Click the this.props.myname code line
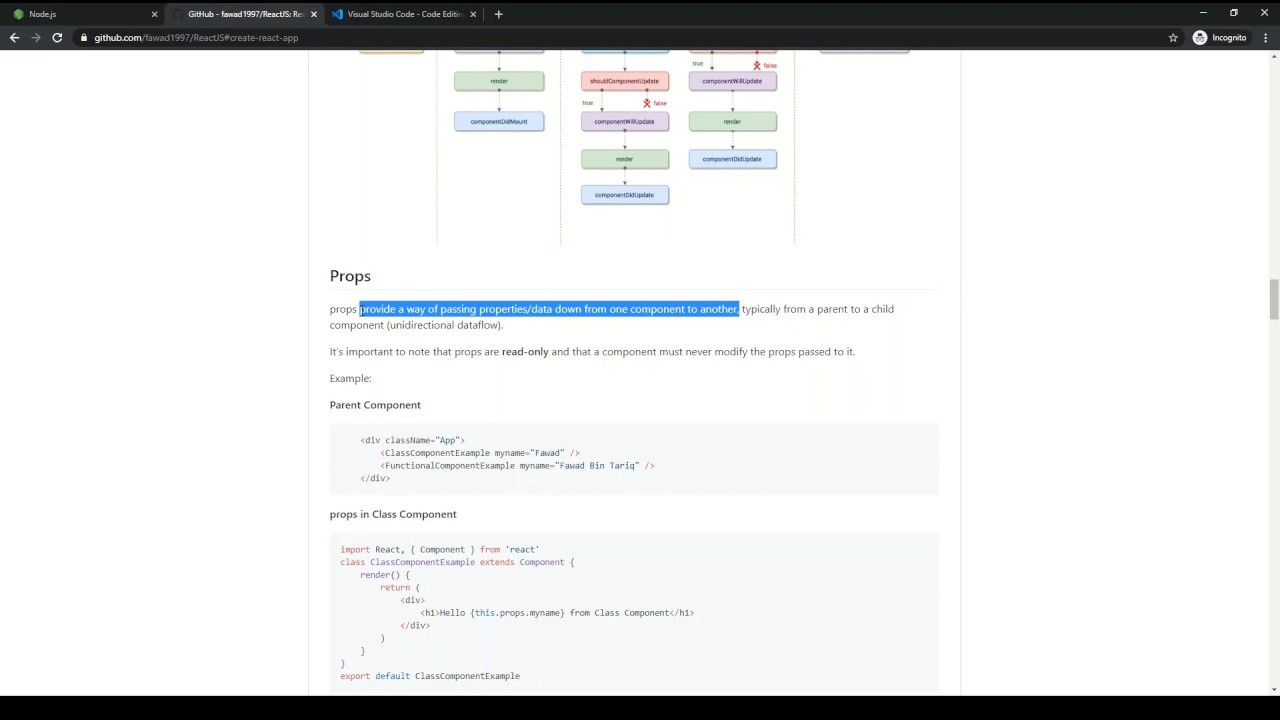The image size is (1280, 720). [557, 613]
